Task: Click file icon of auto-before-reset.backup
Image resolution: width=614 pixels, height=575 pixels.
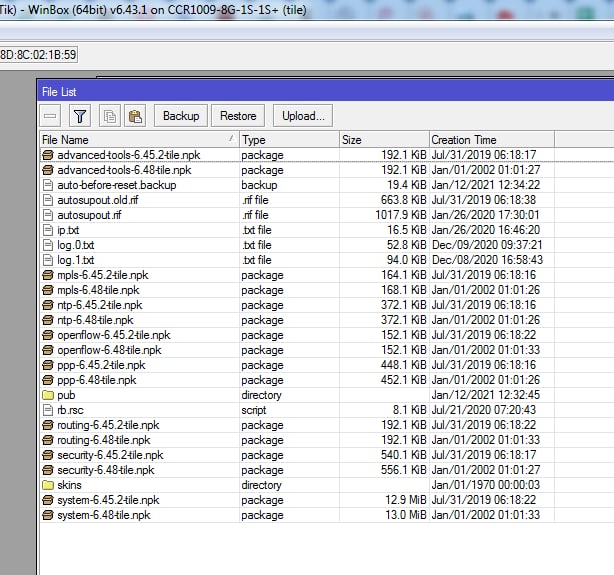Action: click(x=48, y=185)
